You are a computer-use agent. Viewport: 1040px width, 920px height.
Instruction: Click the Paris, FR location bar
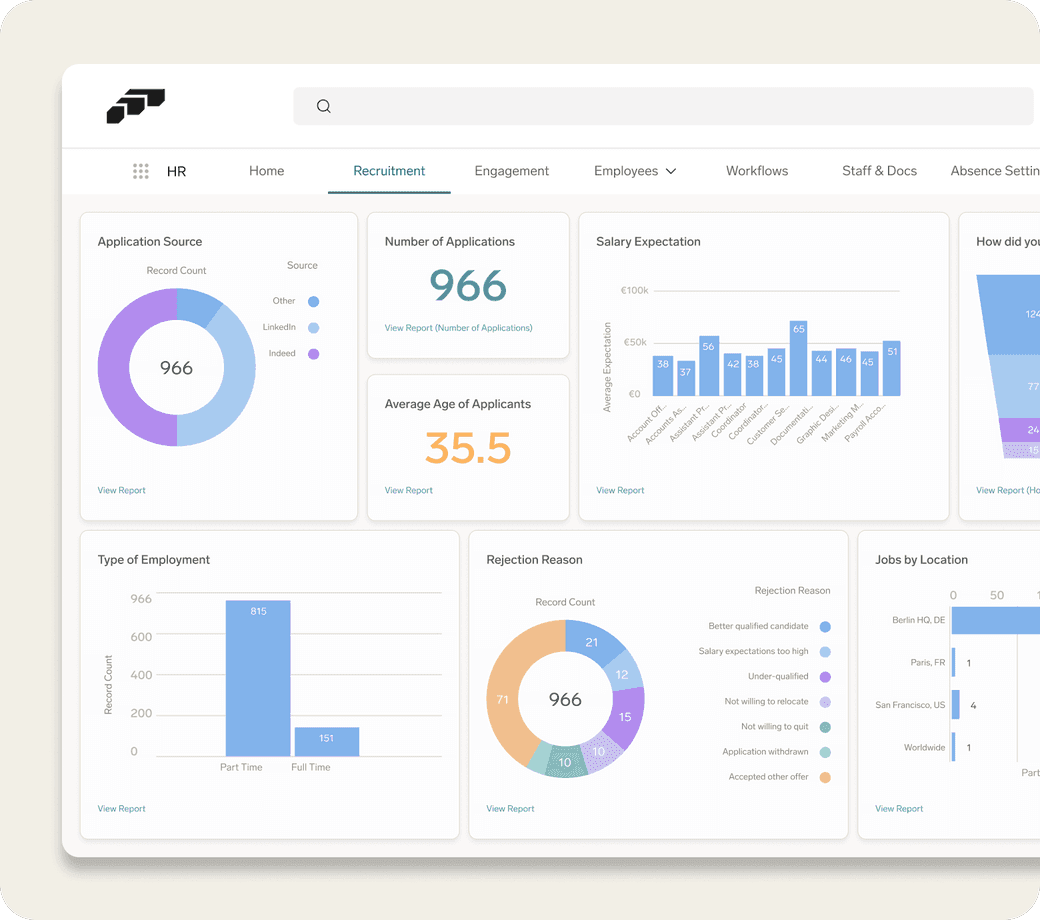point(954,662)
